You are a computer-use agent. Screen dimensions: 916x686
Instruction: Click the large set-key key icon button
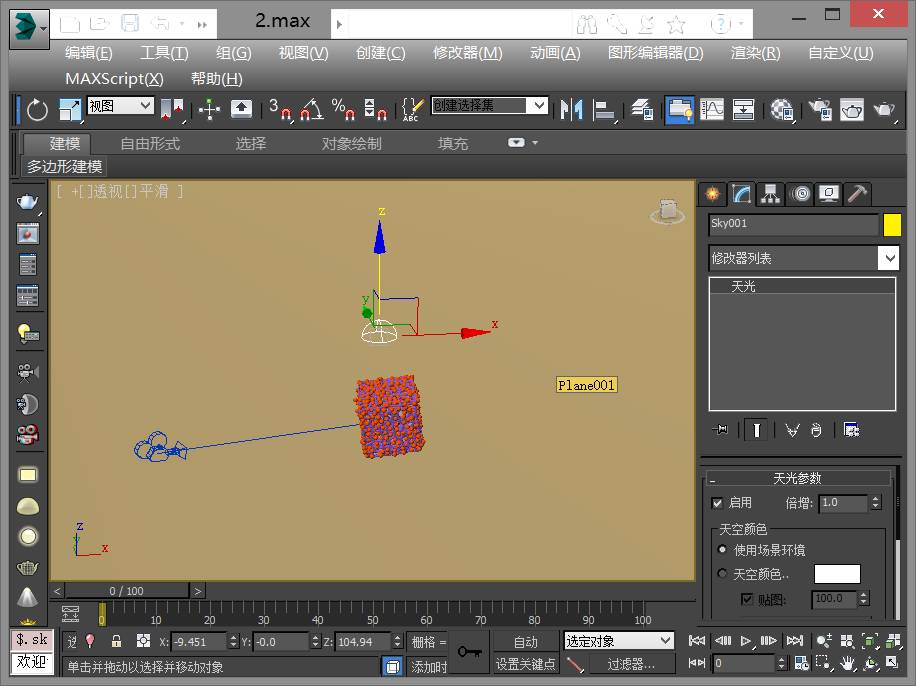coord(470,652)
